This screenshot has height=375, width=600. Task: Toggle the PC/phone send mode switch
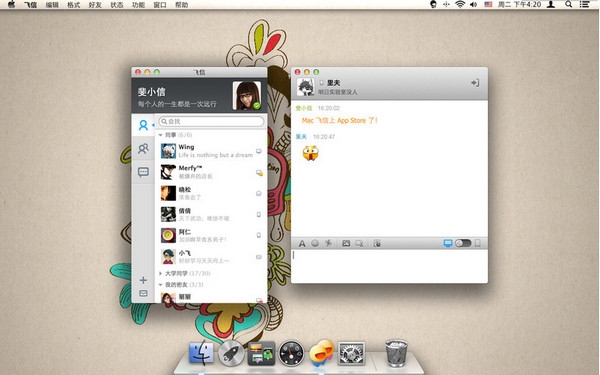(x=463, y=243)
